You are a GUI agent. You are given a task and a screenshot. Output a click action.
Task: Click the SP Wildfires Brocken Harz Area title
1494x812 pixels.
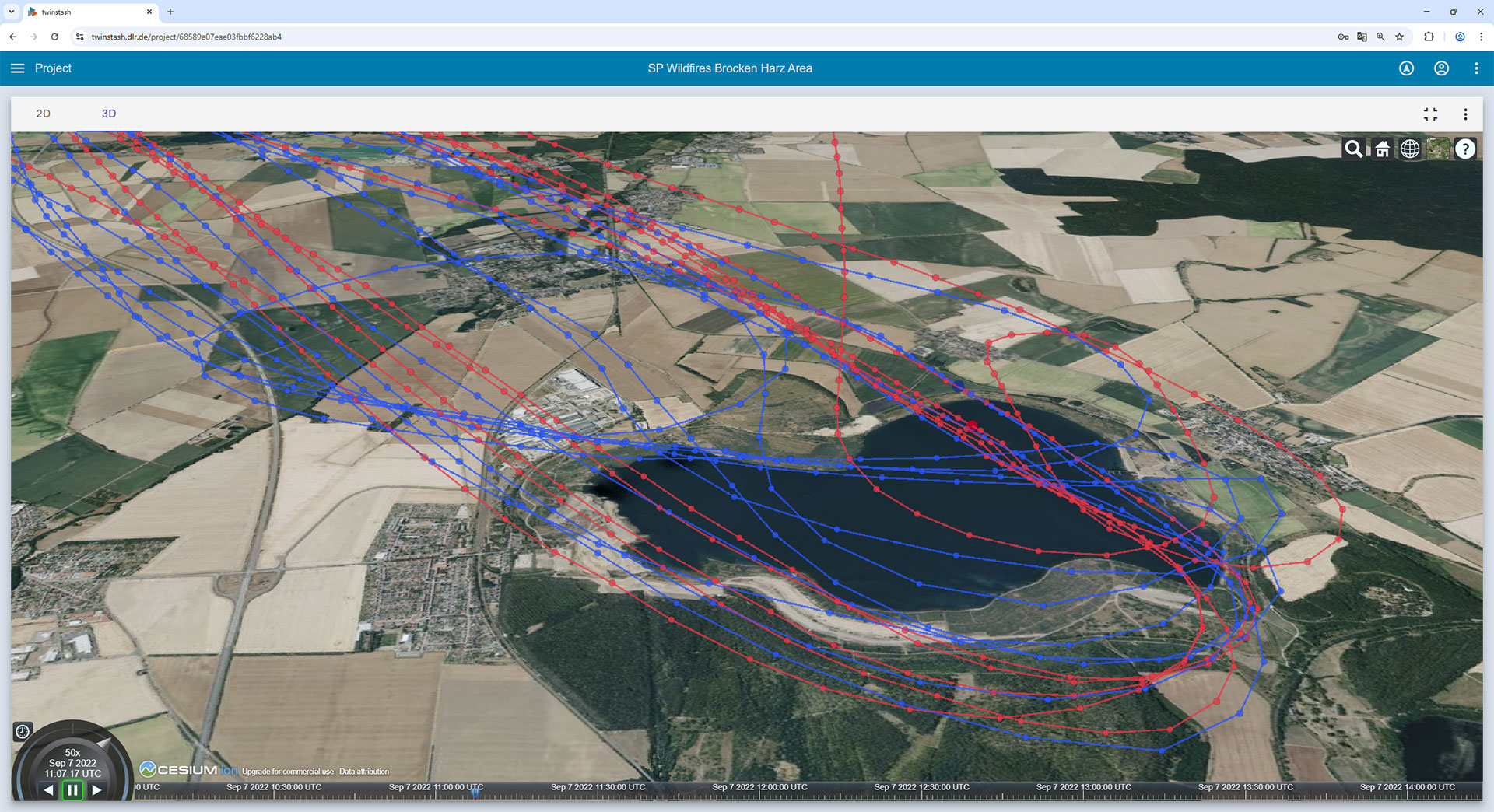(x=730, y=68)
